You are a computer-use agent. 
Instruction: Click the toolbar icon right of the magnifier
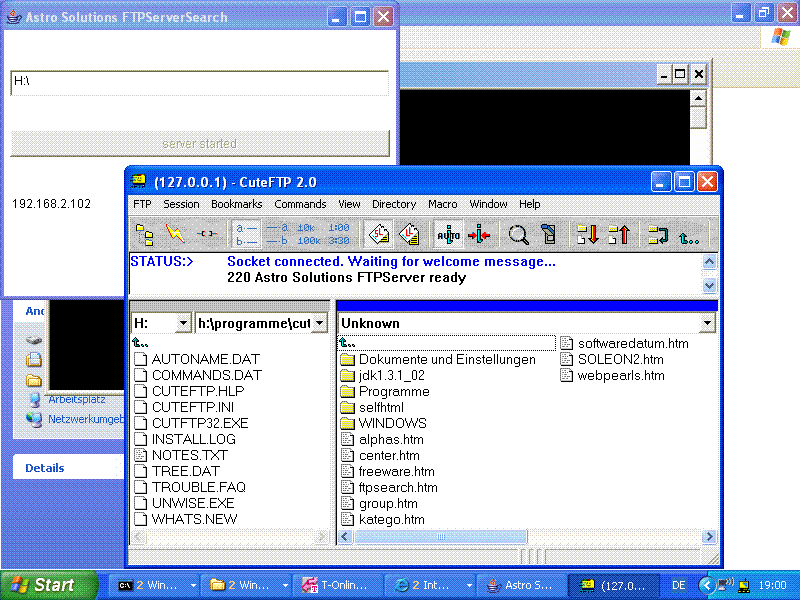pyautogui.click(x=549, y=234)
